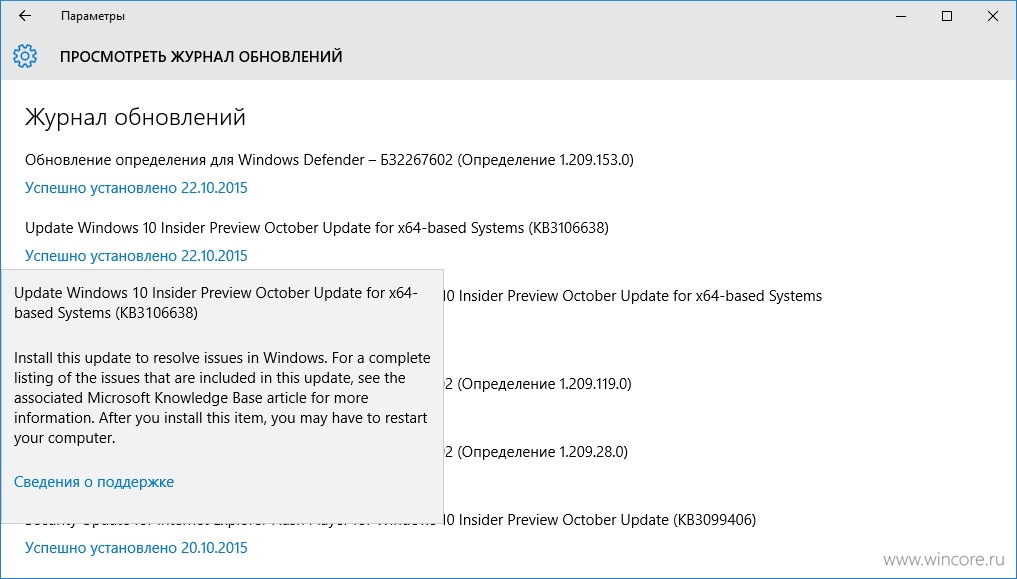Image resolution: width=1017 pixels, height=579 pixels.
Task: Click the ПРОСМОТРЕТЬ ЖУРНАЛ ОБНОВЛЕНИЙ header title
Action: click(x=201, y=56)
